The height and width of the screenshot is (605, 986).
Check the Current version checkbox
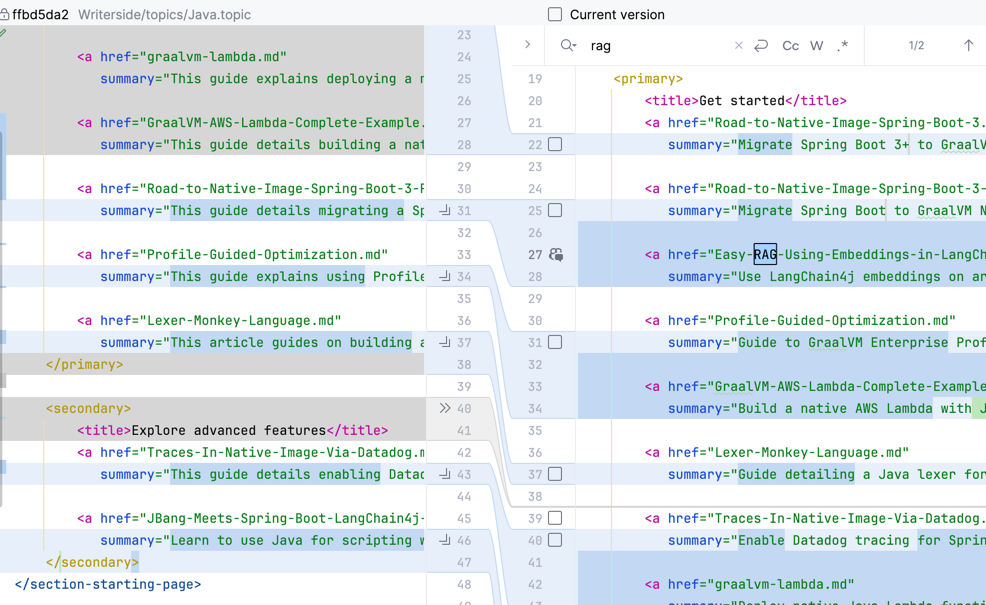pyautogui.click(x=555, y=14)
